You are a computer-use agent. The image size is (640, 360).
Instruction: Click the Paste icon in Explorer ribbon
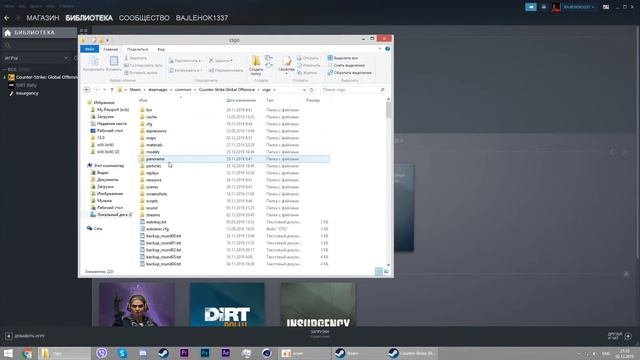113,62
